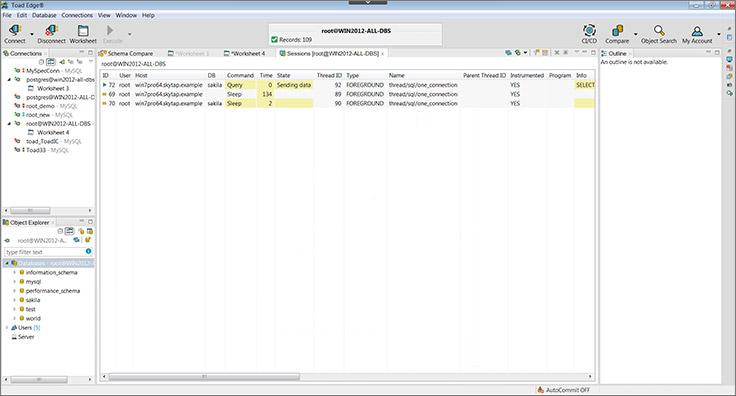Click the AutoCommit OFF status icon

coord(541,390)
